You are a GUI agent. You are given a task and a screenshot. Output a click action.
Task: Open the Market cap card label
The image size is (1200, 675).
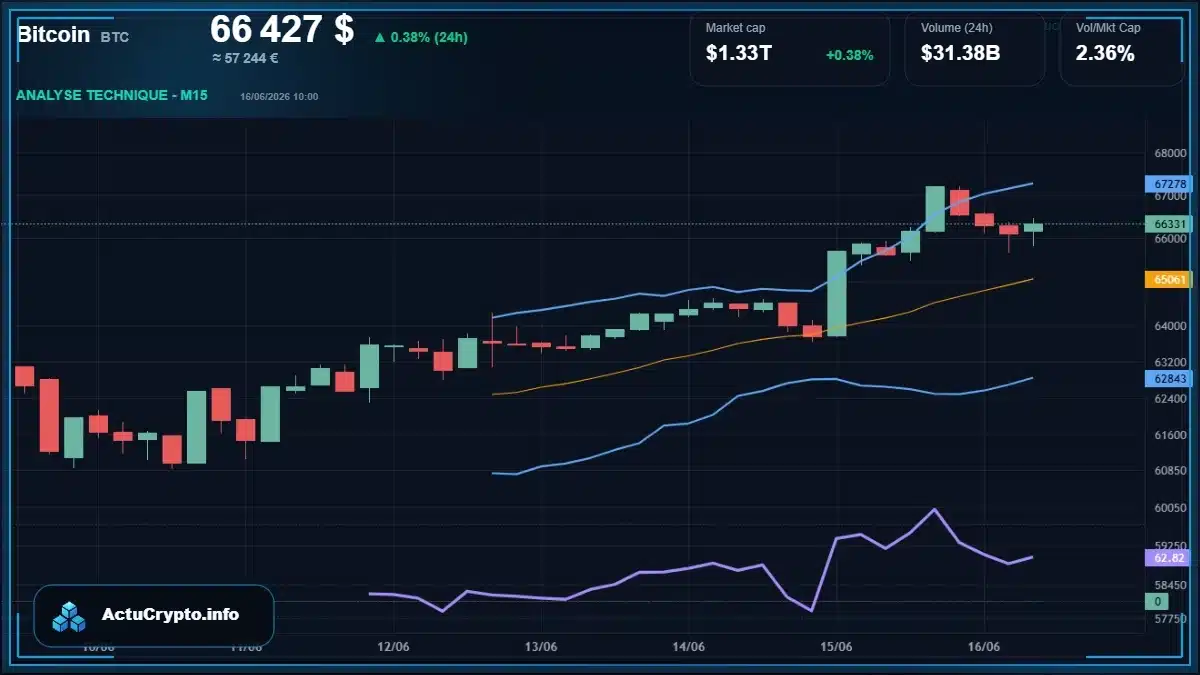(735, 28)
